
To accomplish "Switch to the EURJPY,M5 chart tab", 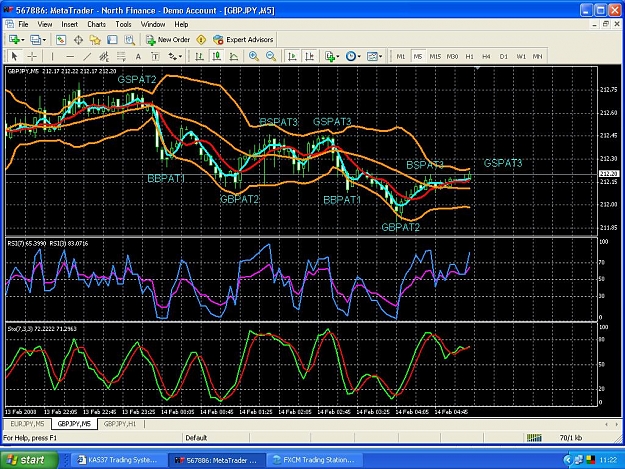I will 28,424.
